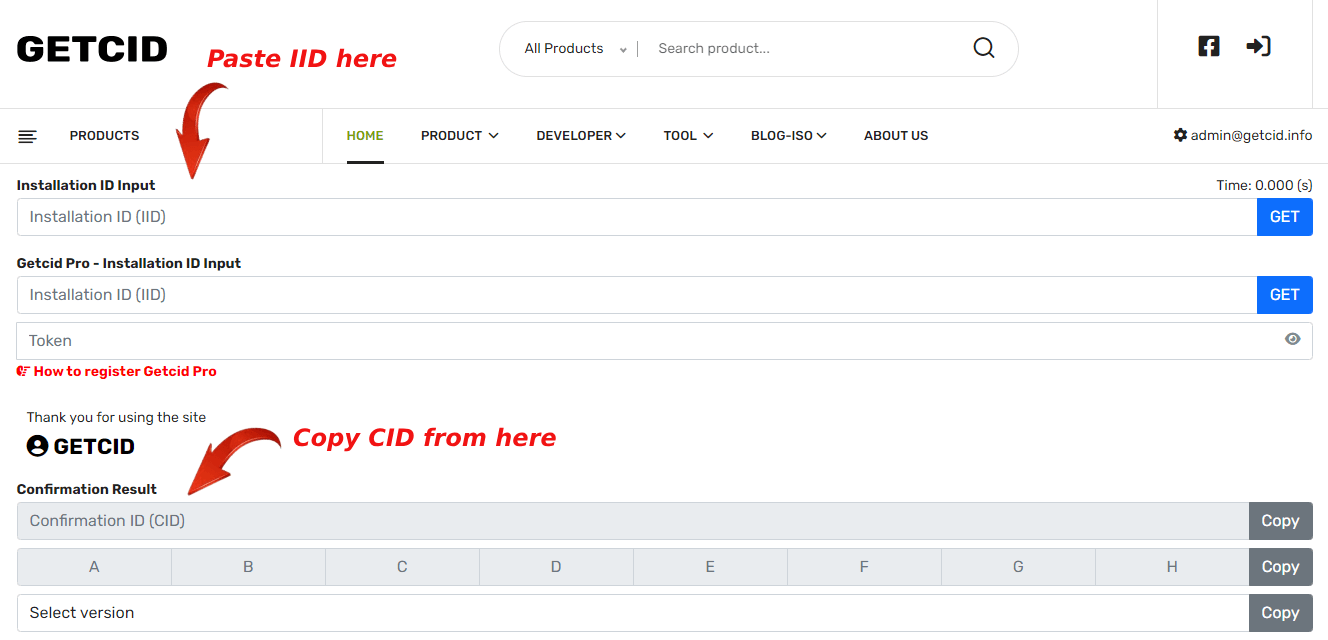1328x640 pixels.
Task: Toggle Token visibility with the eye icon
Action: [x=1294, y=340]
